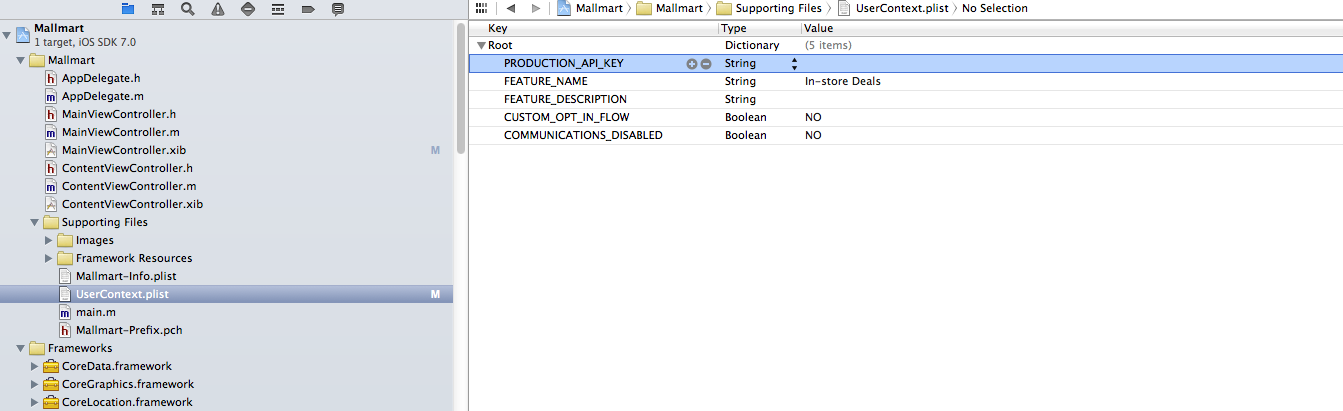Screen dimensions: 1343x411
Task: Open the String type stepper for PRODUCTION_API_KEY
Action: pos(795,63)
